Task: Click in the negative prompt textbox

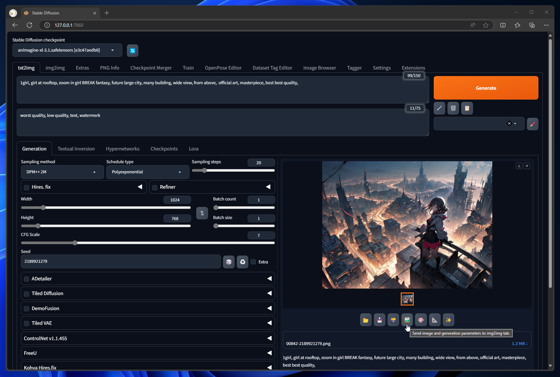Action: point(222,122)
